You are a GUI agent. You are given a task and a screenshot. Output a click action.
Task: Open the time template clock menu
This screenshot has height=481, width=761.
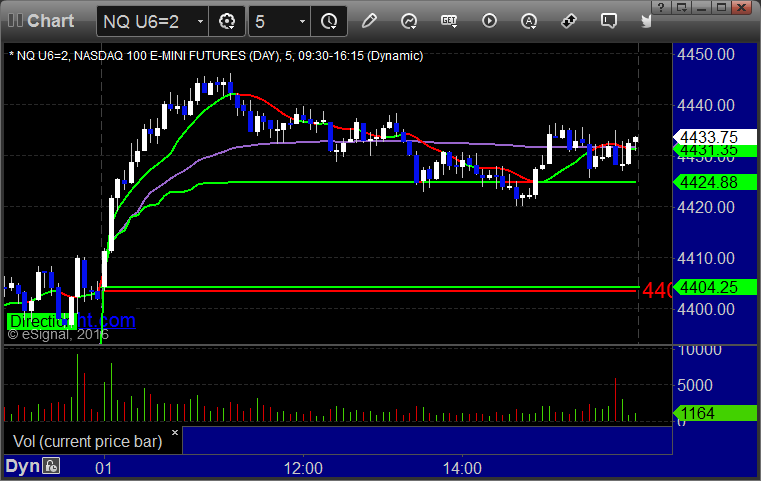[x=329, y=21]
